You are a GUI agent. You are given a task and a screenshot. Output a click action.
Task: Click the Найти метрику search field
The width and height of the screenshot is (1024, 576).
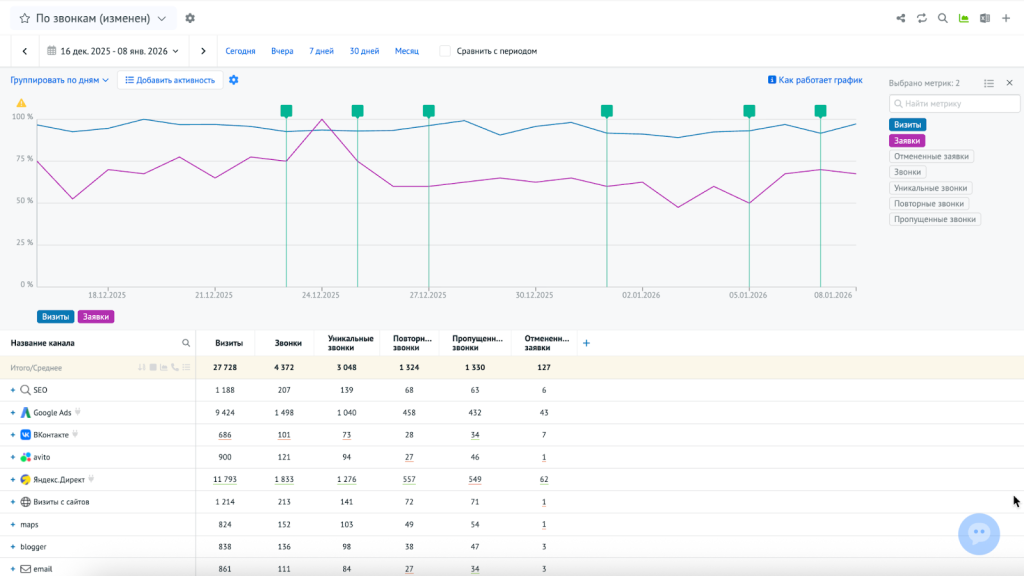[x=954, y=103]
